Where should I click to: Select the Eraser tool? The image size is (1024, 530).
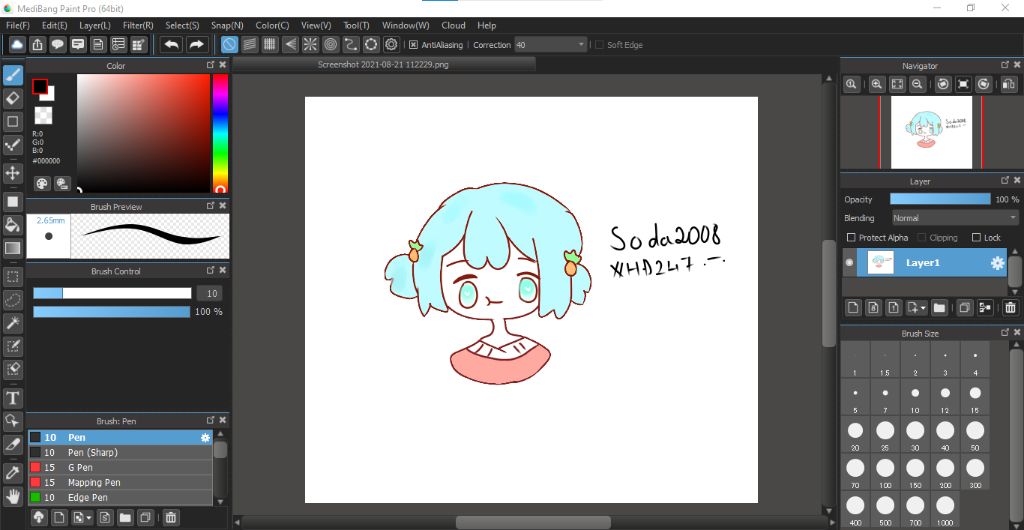[12, 99]
